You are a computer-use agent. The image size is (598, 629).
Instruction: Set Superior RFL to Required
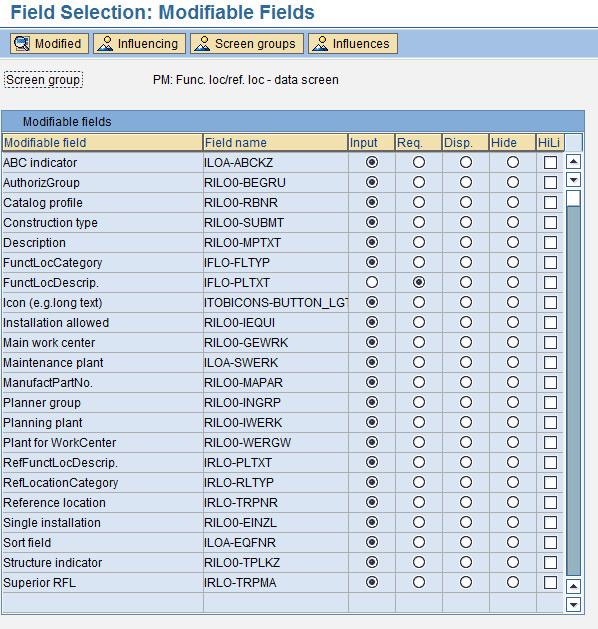pos(419,582)
